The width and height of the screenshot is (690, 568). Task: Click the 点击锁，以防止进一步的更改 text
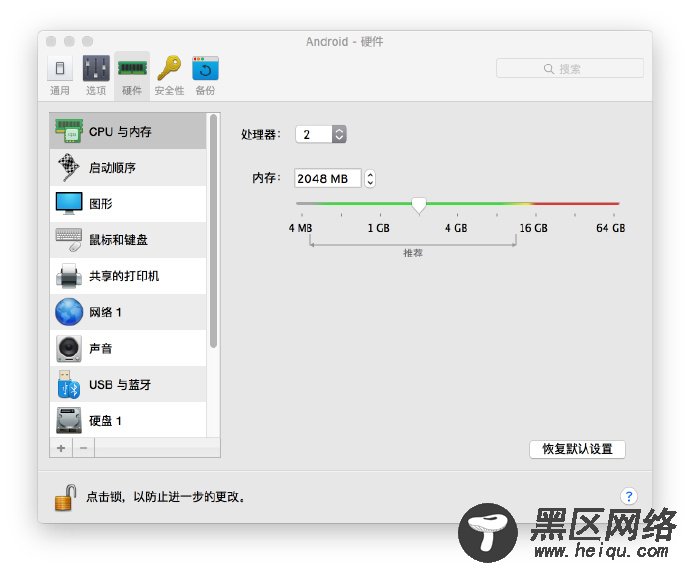[x=165, y=497]
